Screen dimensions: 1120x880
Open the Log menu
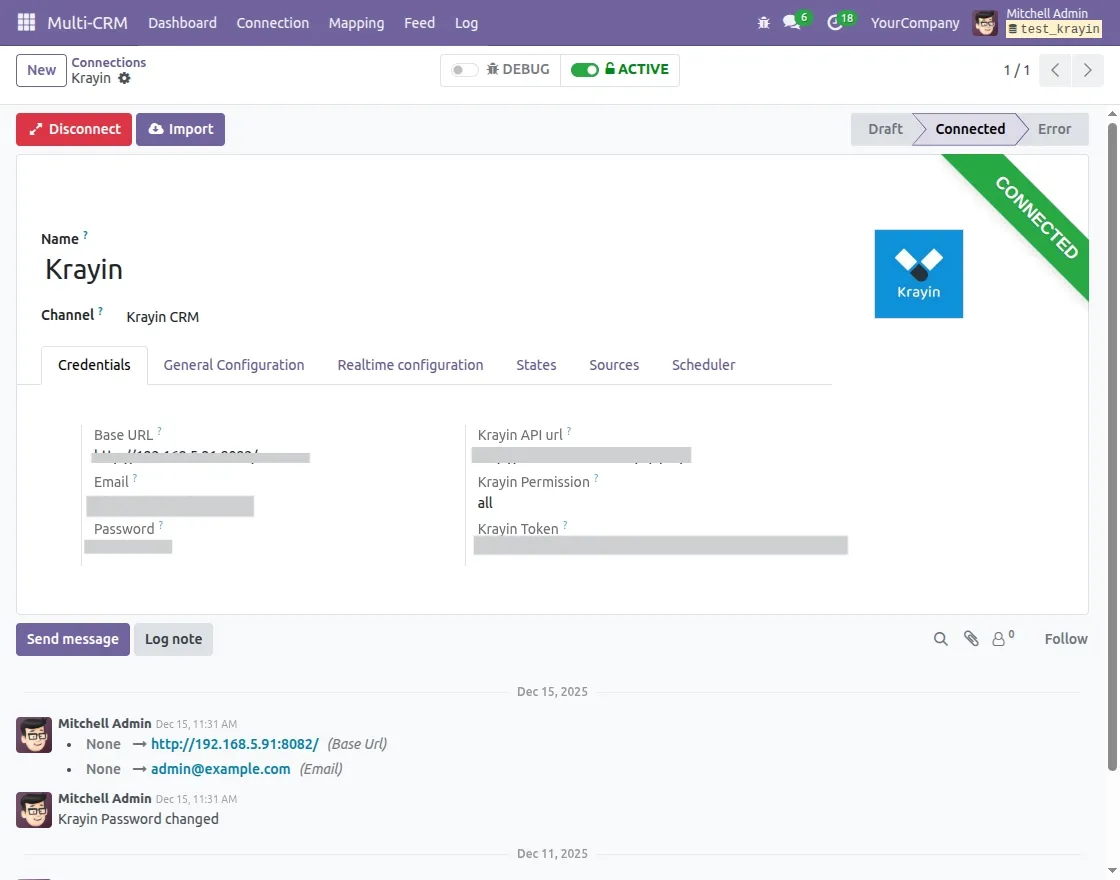466,23
